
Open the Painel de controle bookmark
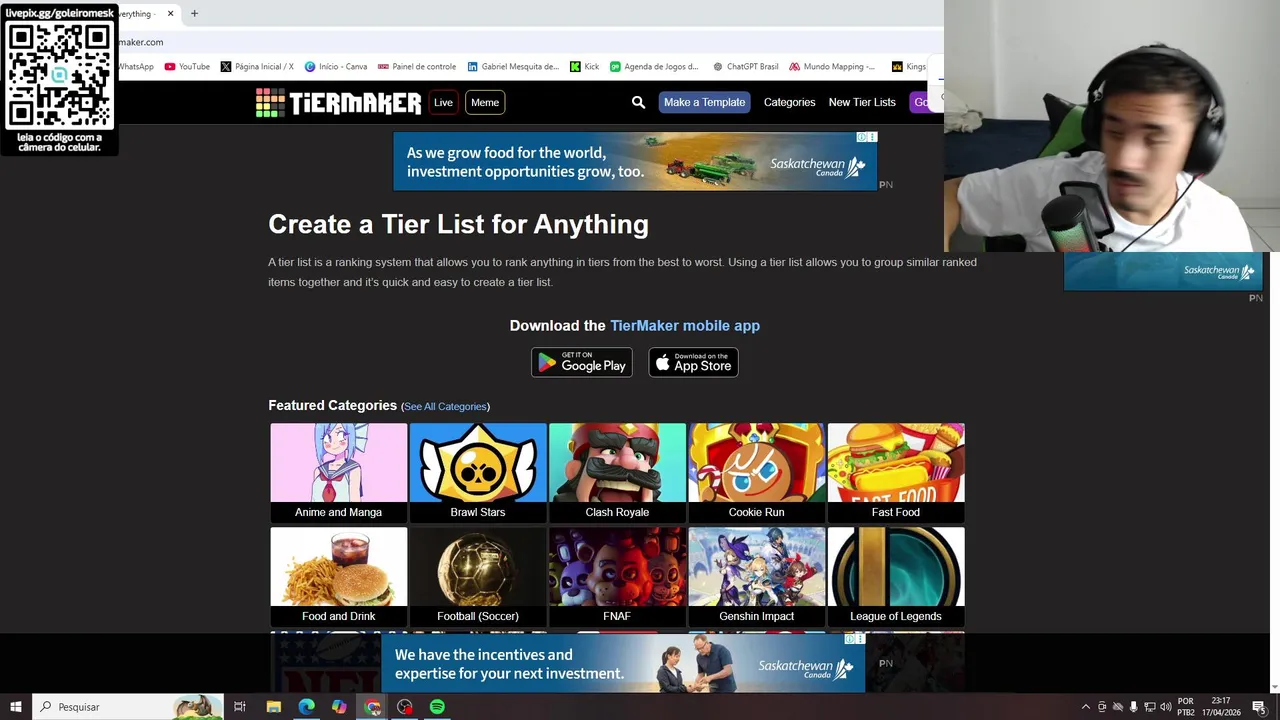click(x=417, y=67)
